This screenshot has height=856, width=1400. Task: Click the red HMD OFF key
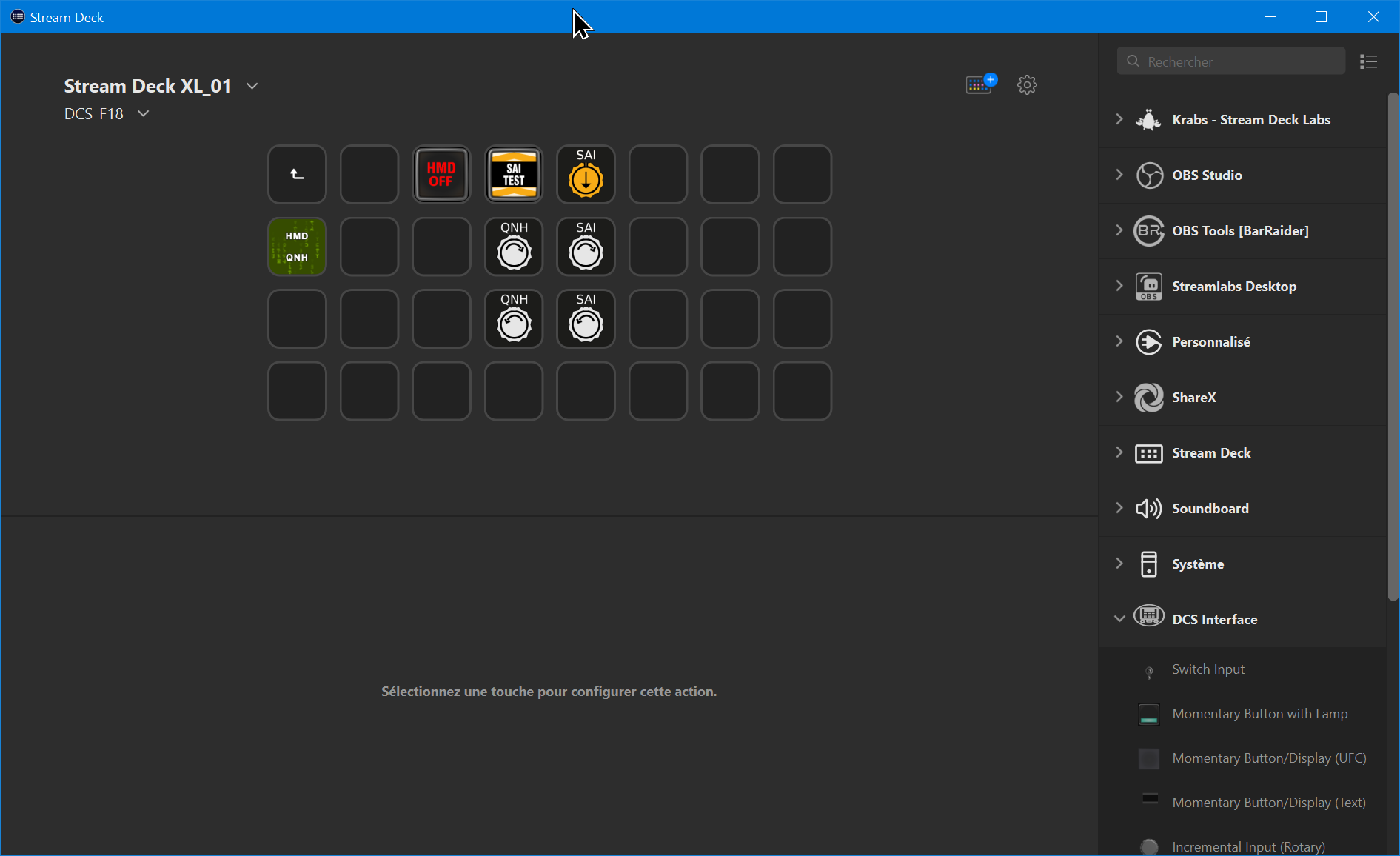click(441, 175)
